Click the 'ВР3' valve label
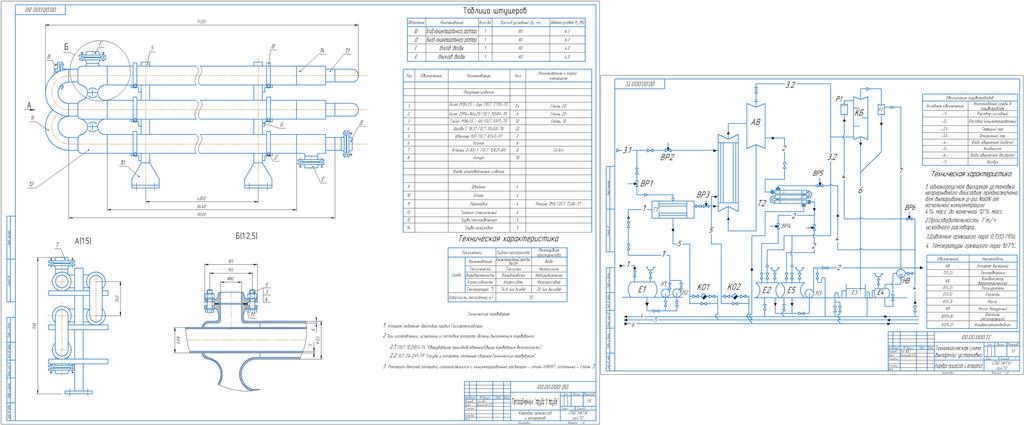 click(x=703, y=194)
